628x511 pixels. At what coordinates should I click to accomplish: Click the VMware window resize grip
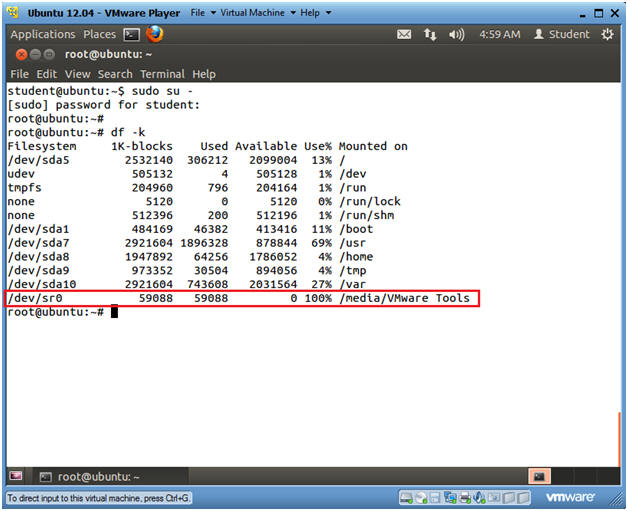[x=616, y=499]
